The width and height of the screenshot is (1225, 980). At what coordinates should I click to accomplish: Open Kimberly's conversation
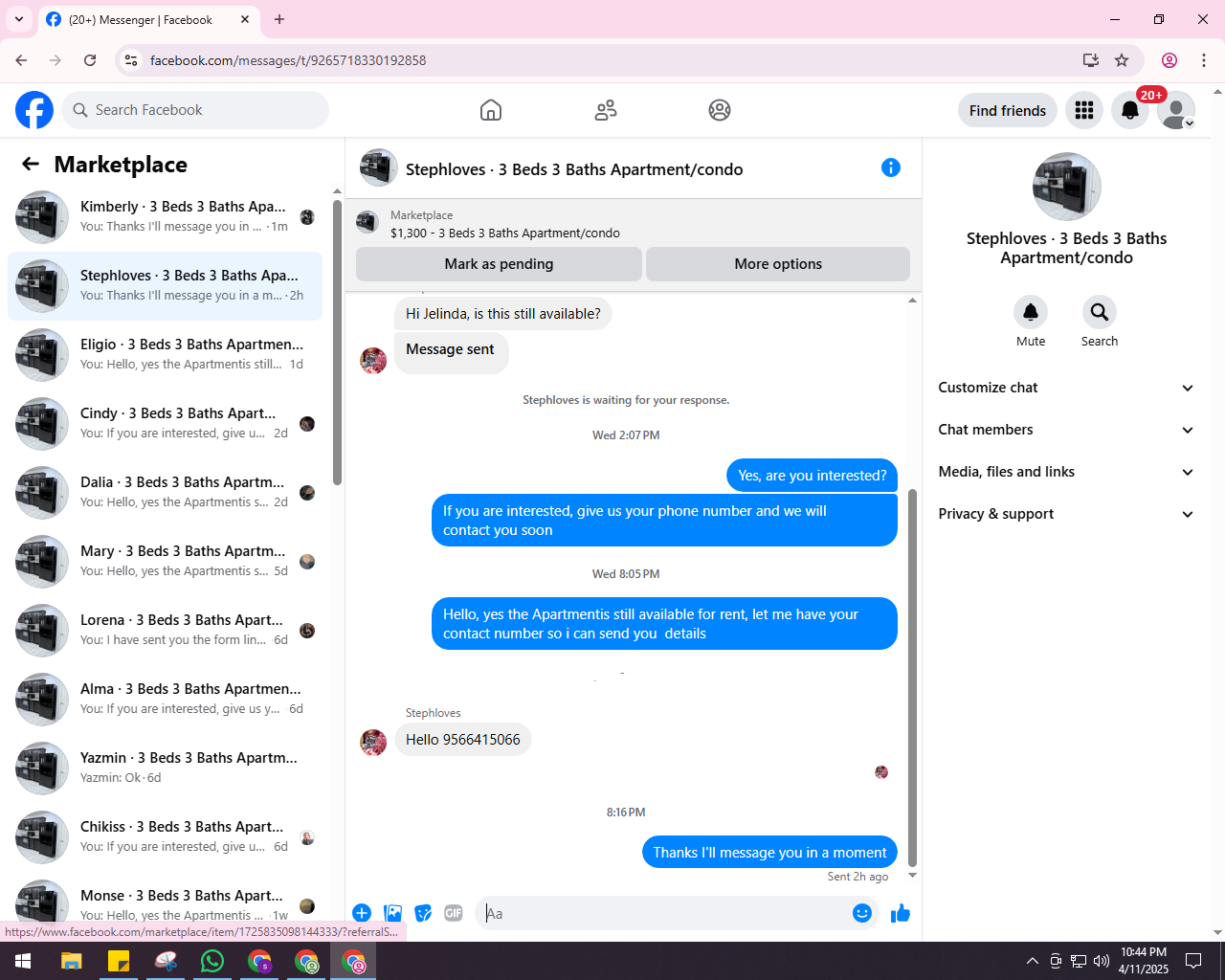click(x=165, y=217)
